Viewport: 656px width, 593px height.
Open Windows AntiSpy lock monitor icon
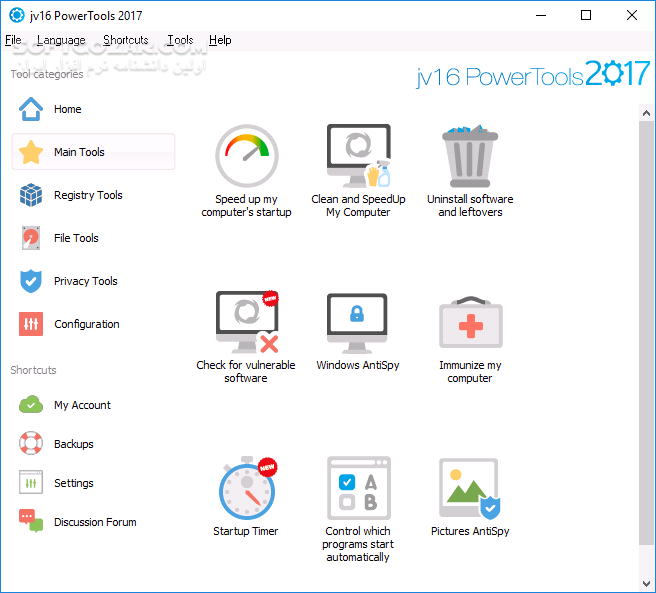357,323
